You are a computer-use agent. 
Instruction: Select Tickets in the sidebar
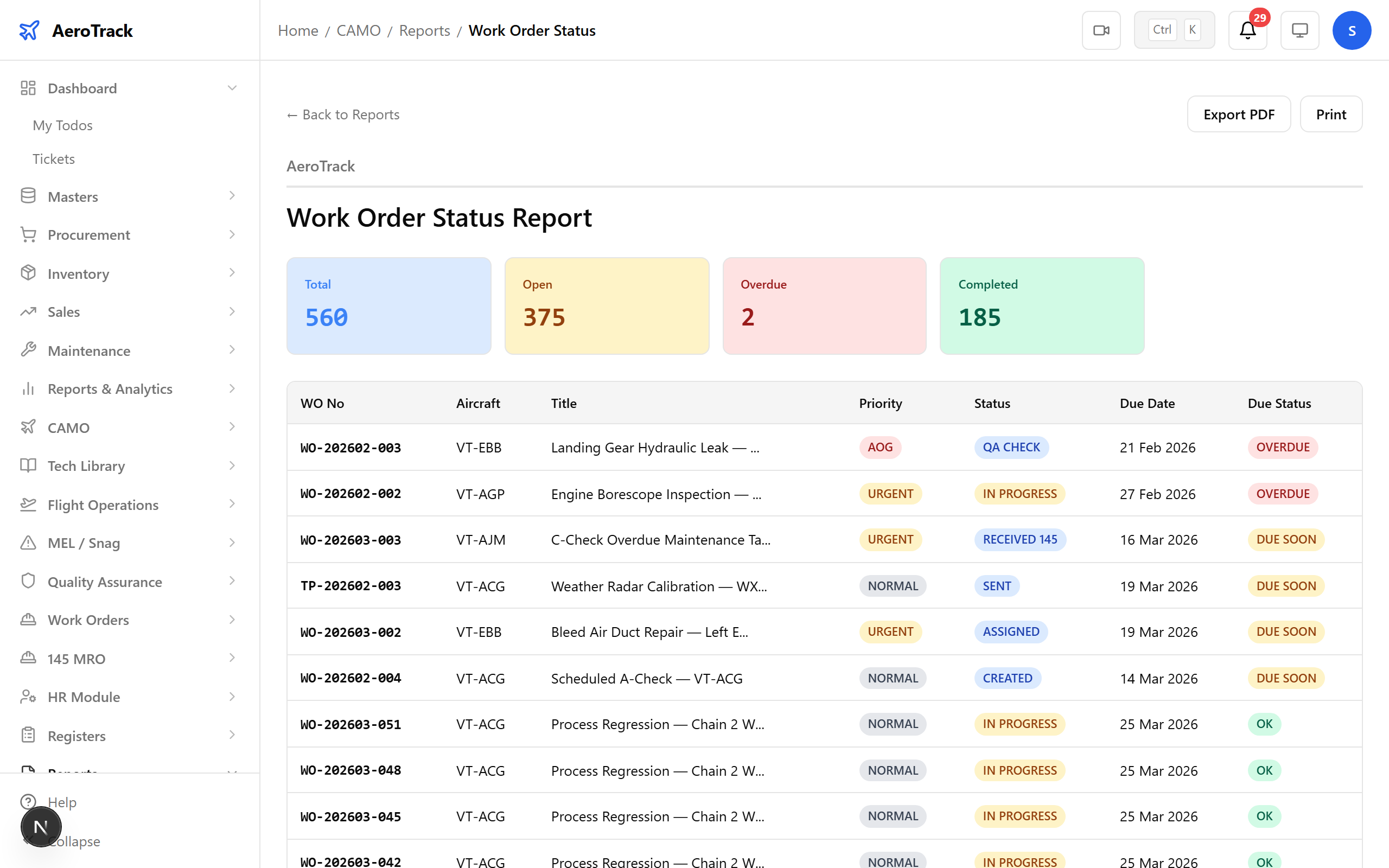point(53,158)
